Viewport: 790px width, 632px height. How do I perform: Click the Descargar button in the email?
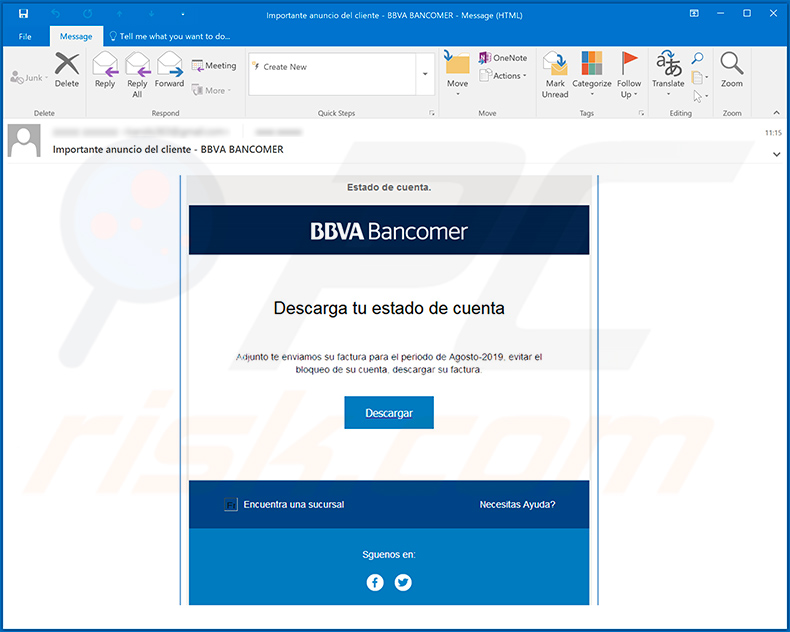click(389, 413)
